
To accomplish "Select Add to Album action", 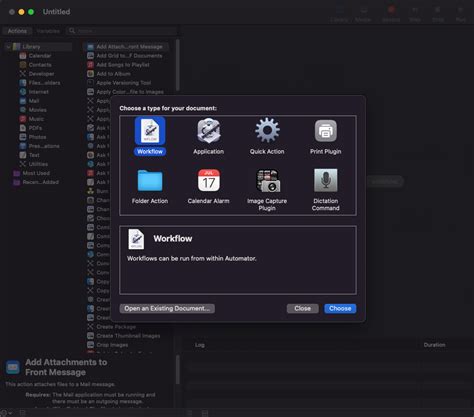I will (x=113, y=74).
